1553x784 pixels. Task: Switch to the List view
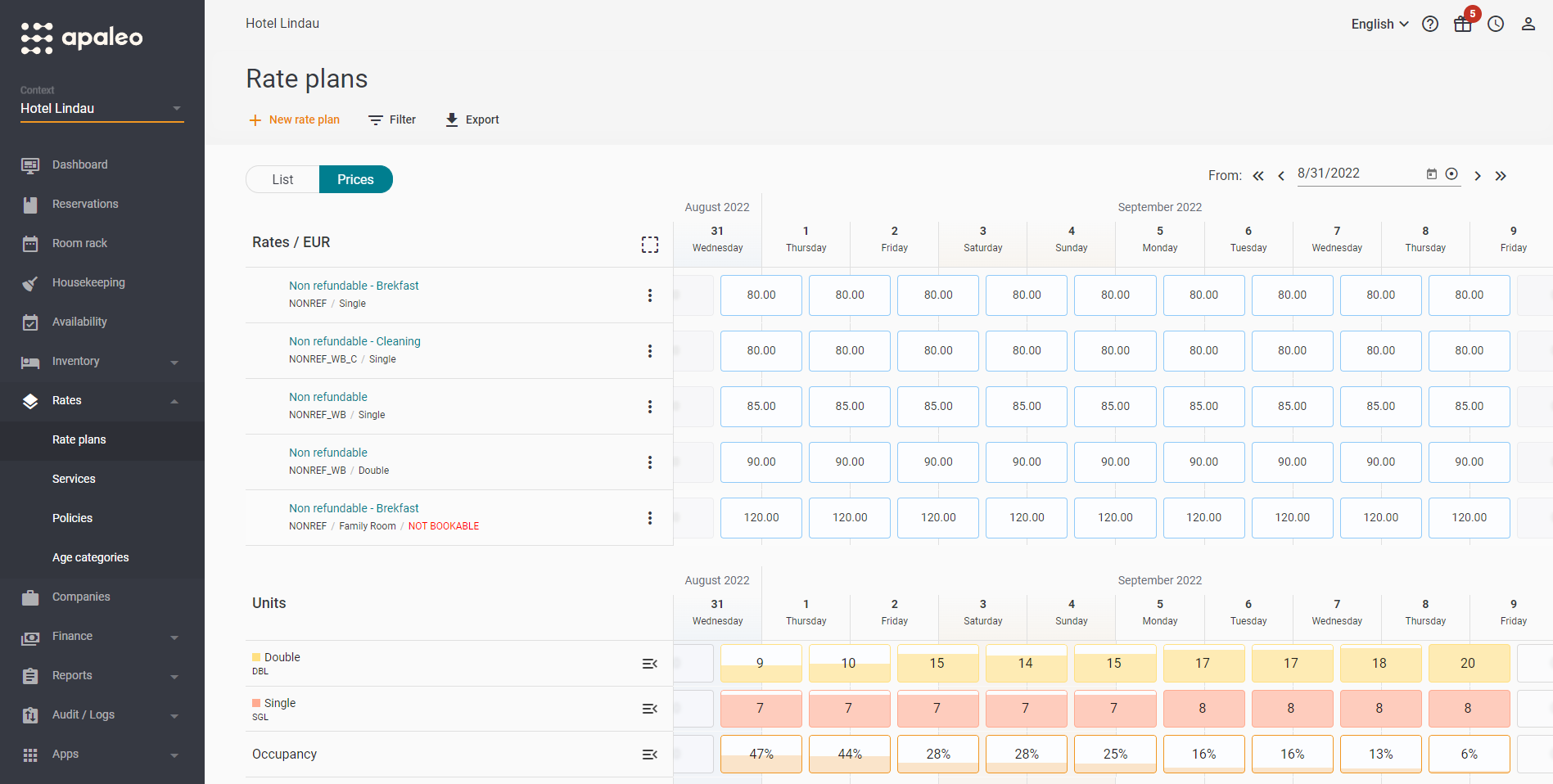pos(282,178)
